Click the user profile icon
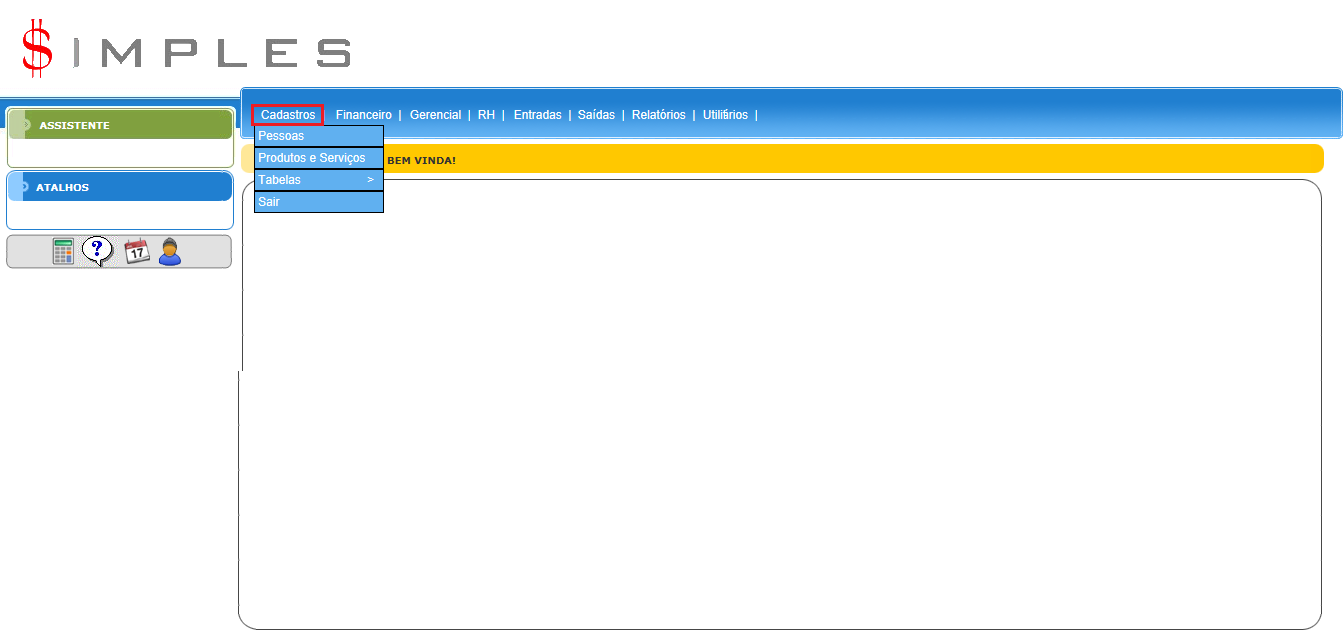This screenshot has width=1343, height=632. [x=170, y=251]
